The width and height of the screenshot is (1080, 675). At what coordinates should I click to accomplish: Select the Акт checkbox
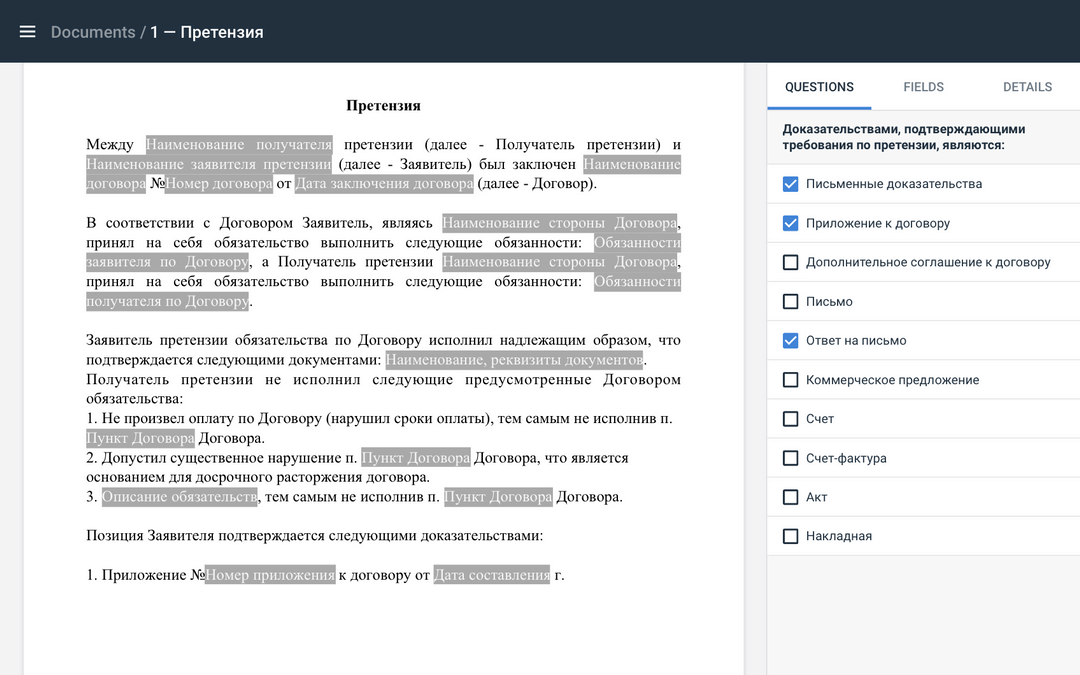point(790,497)
